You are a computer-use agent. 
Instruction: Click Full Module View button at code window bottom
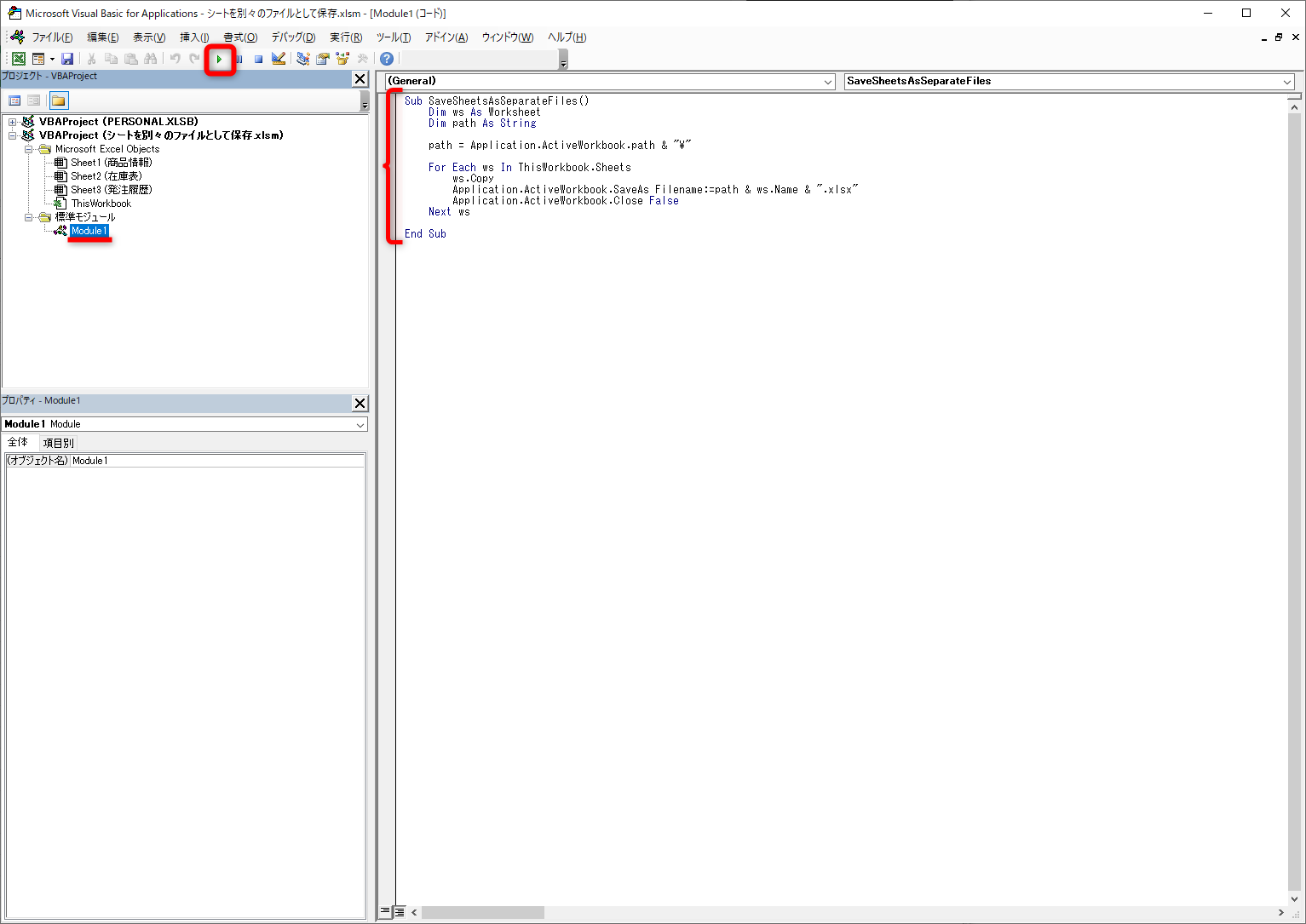click(x=399, y=912)
